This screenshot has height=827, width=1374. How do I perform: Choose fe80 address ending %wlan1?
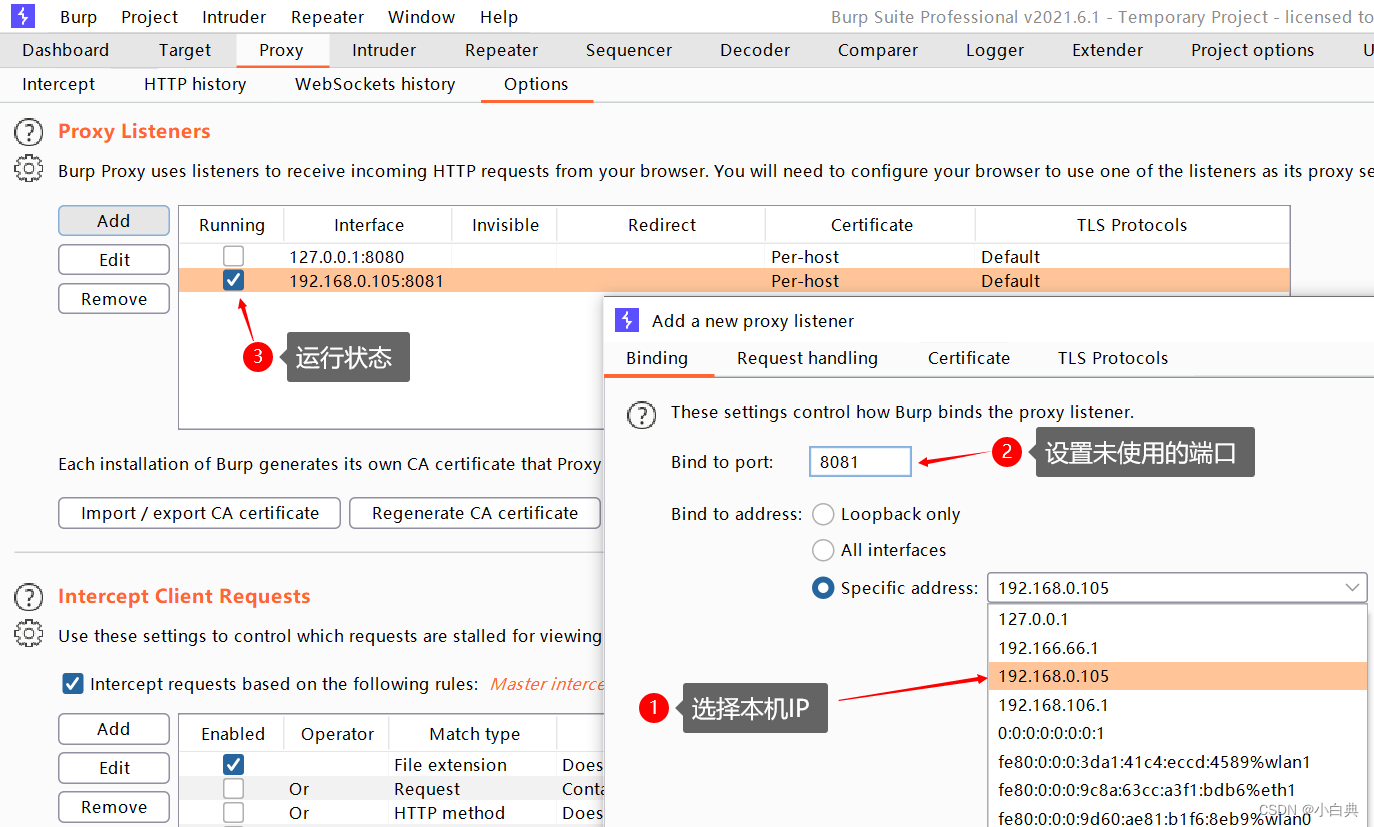(1177, 762)
